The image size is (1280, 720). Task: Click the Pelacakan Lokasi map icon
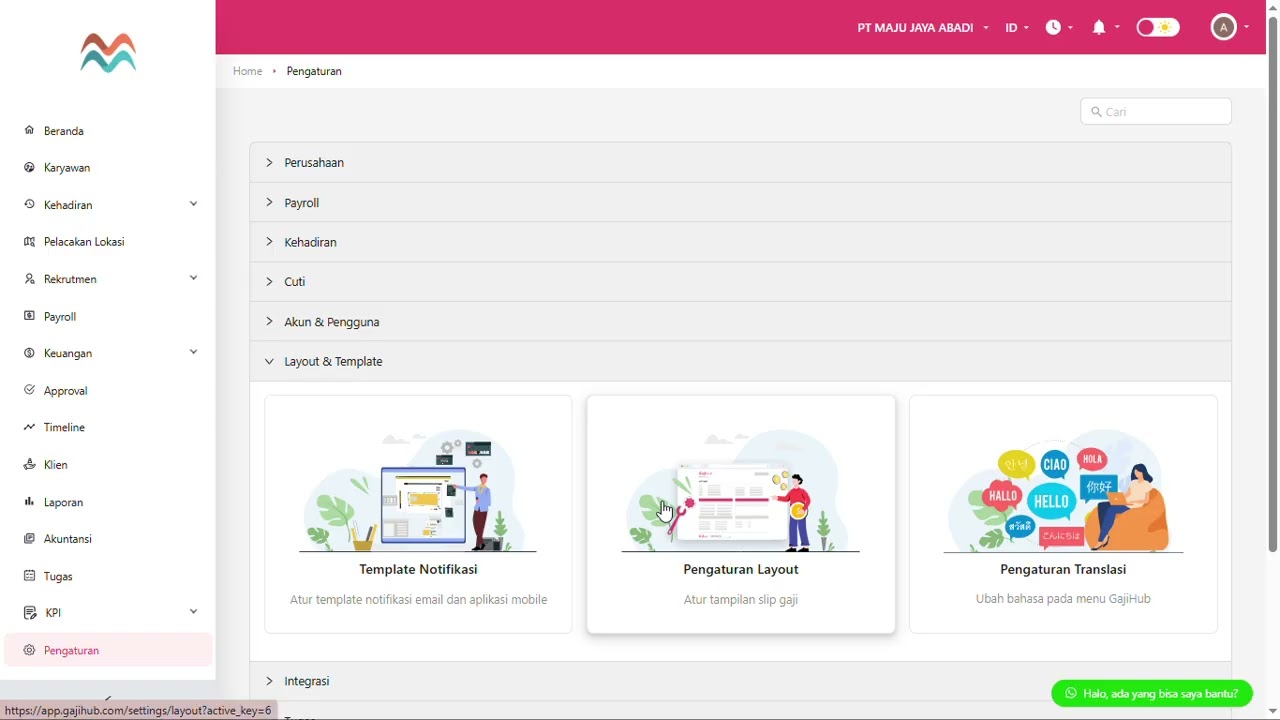click(x=29, y=241)
